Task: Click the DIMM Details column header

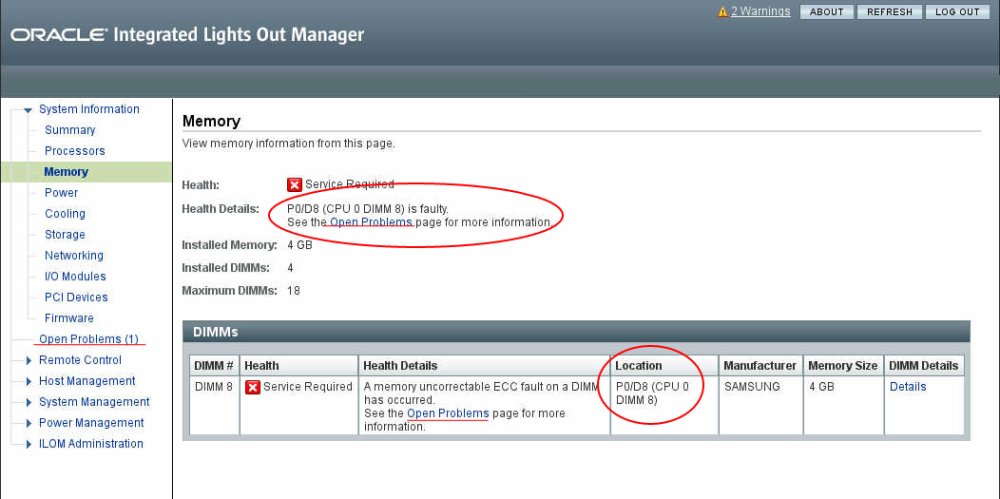Action: 924,366
